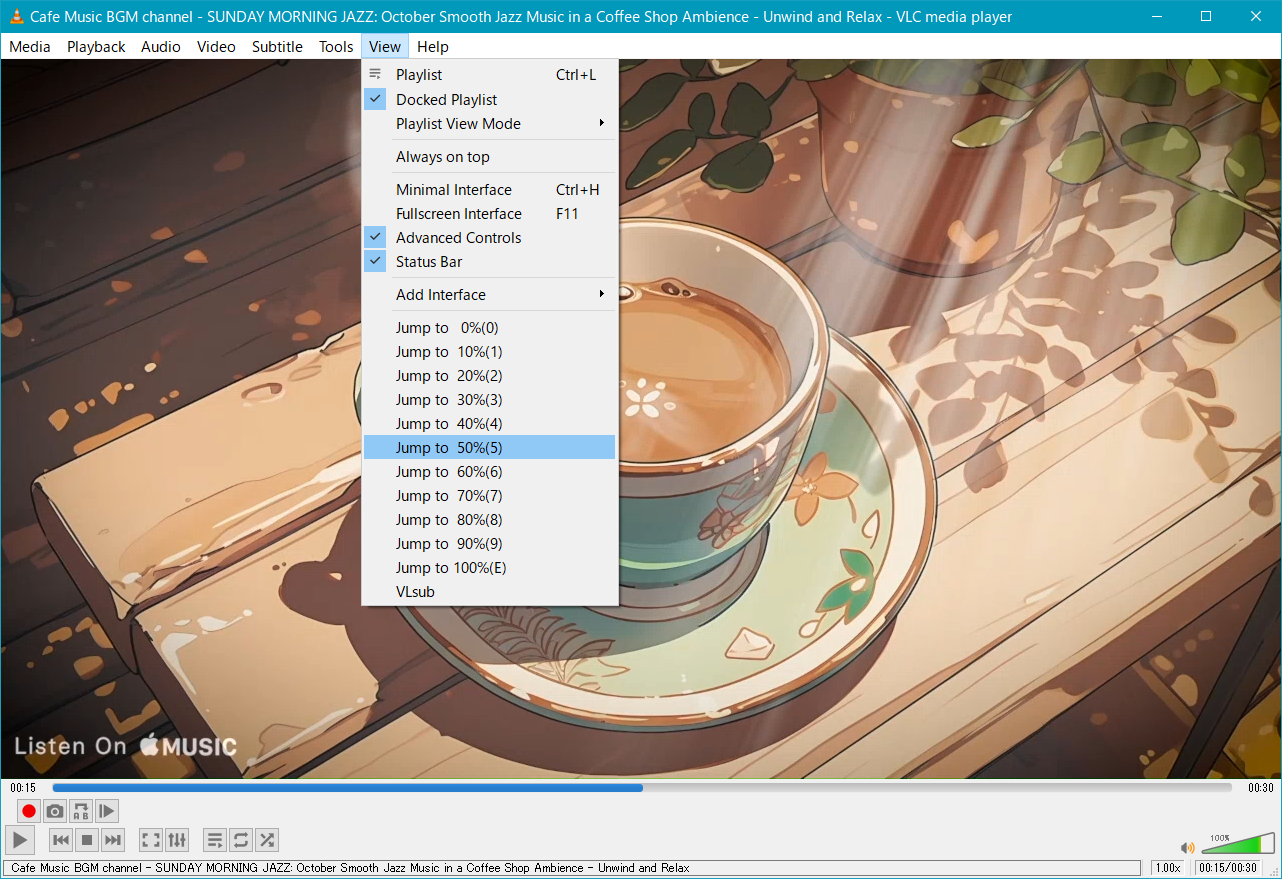Expand Playlist View Mode submenu
This screenshot has height=879, width=1282.
coord(489,123)
